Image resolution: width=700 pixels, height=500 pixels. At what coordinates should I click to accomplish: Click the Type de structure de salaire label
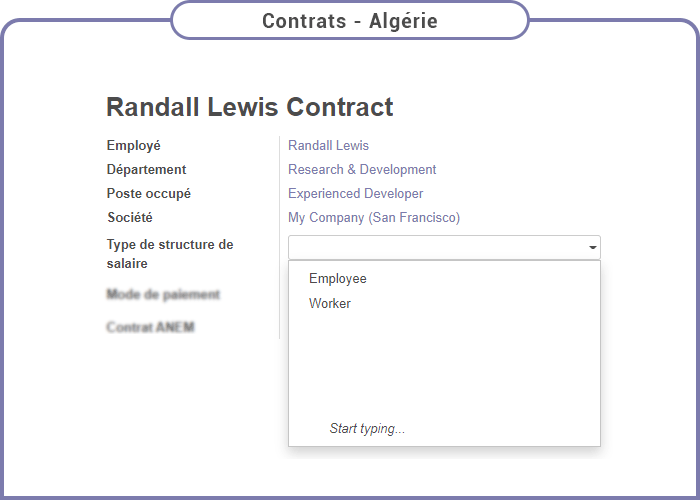point(170,254)
